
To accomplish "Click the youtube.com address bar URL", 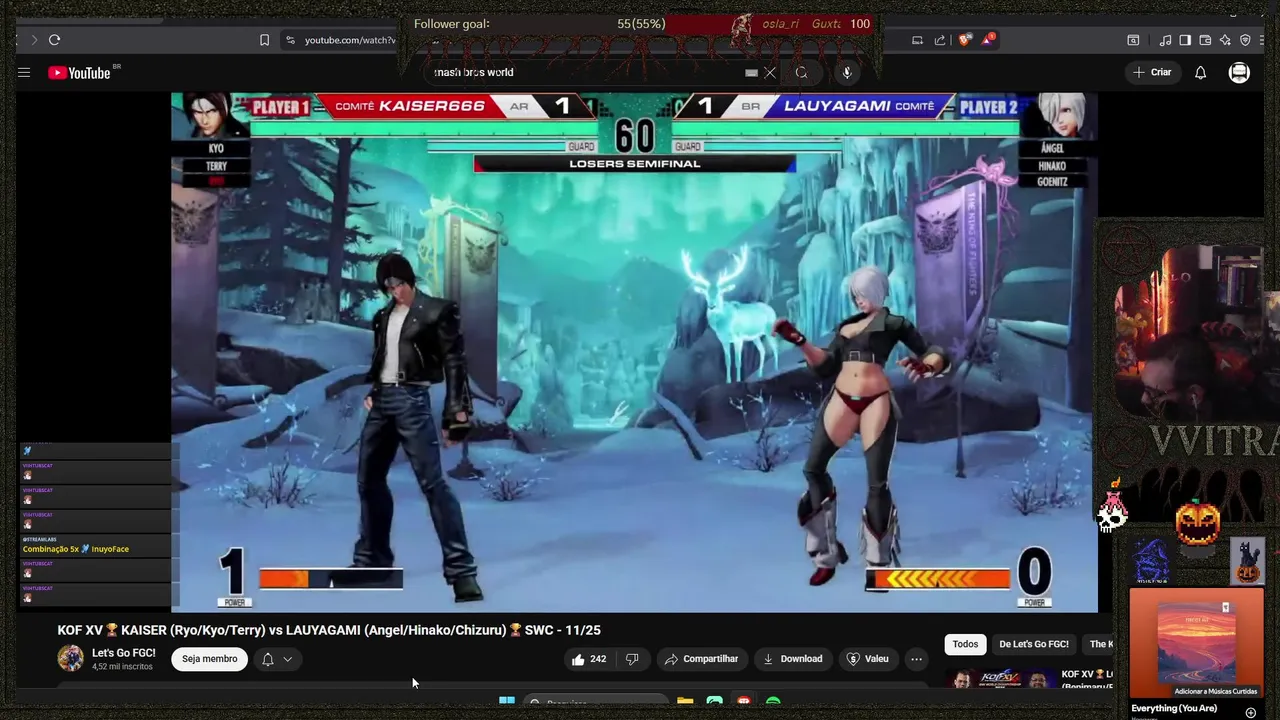I will click(x=350, y=40).
